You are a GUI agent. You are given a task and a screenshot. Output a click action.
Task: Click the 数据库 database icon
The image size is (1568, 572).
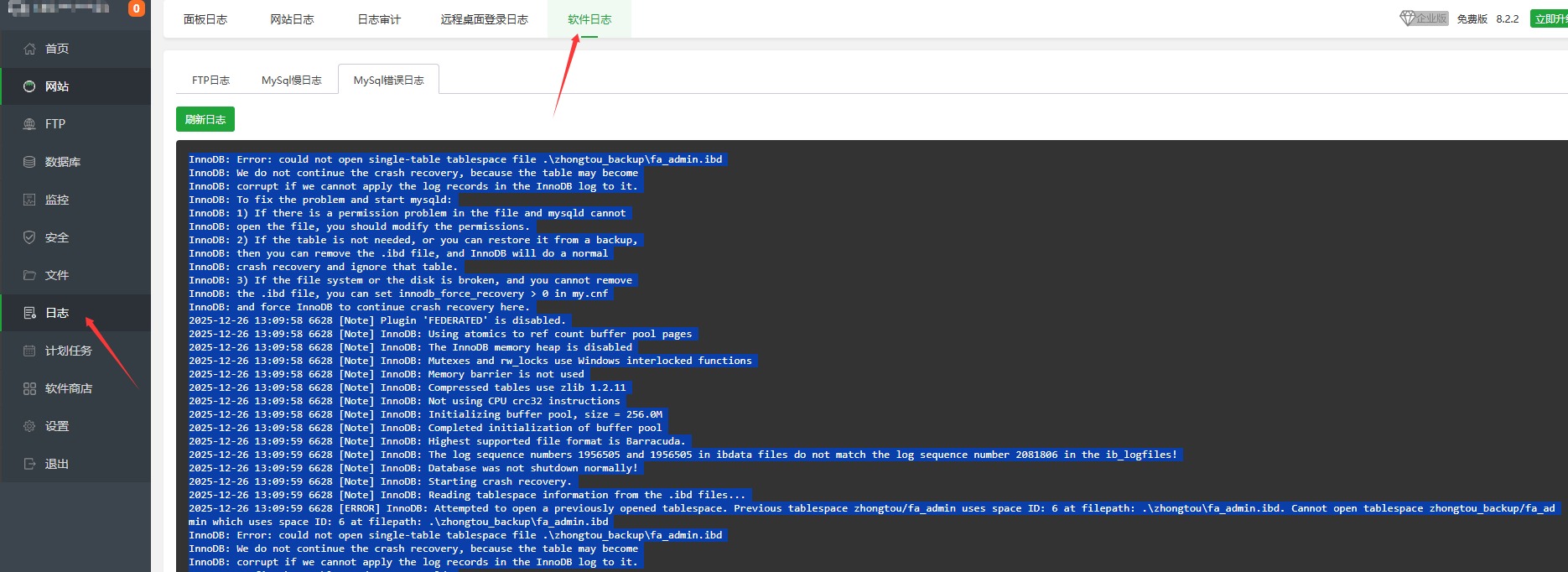(29, 162)
